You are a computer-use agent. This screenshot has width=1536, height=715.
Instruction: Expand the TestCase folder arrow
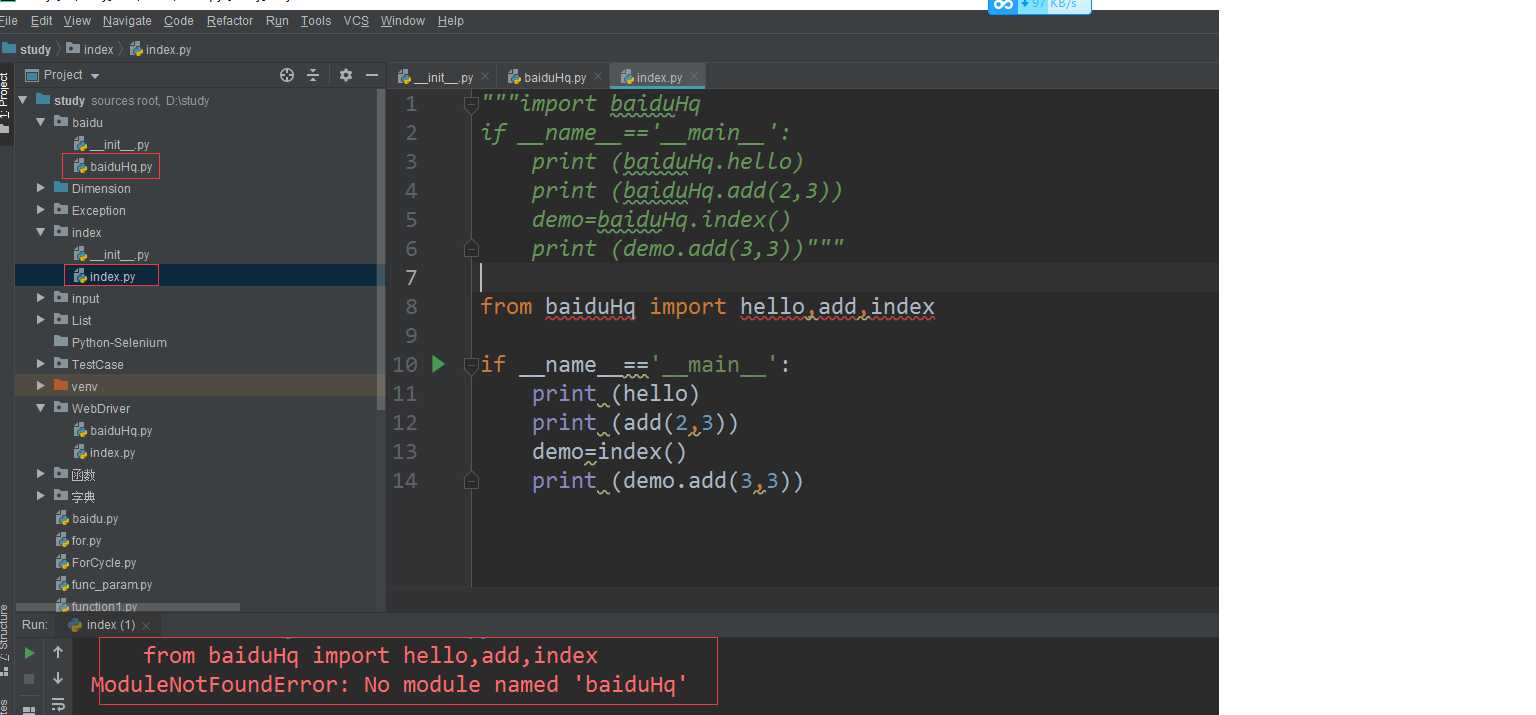(x=41, y=364)
